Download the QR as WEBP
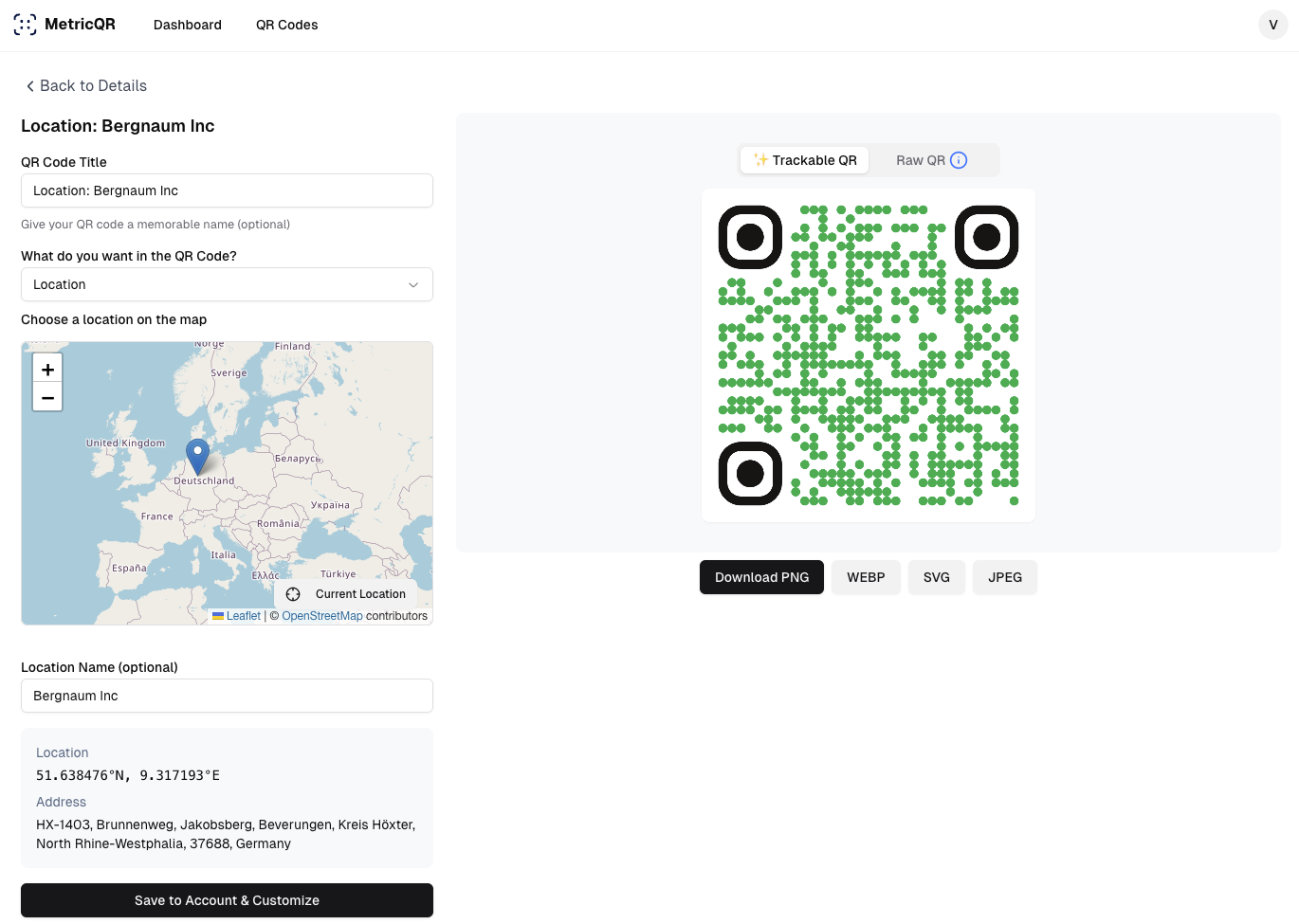Screen dimensions: 1299x924 866,577
